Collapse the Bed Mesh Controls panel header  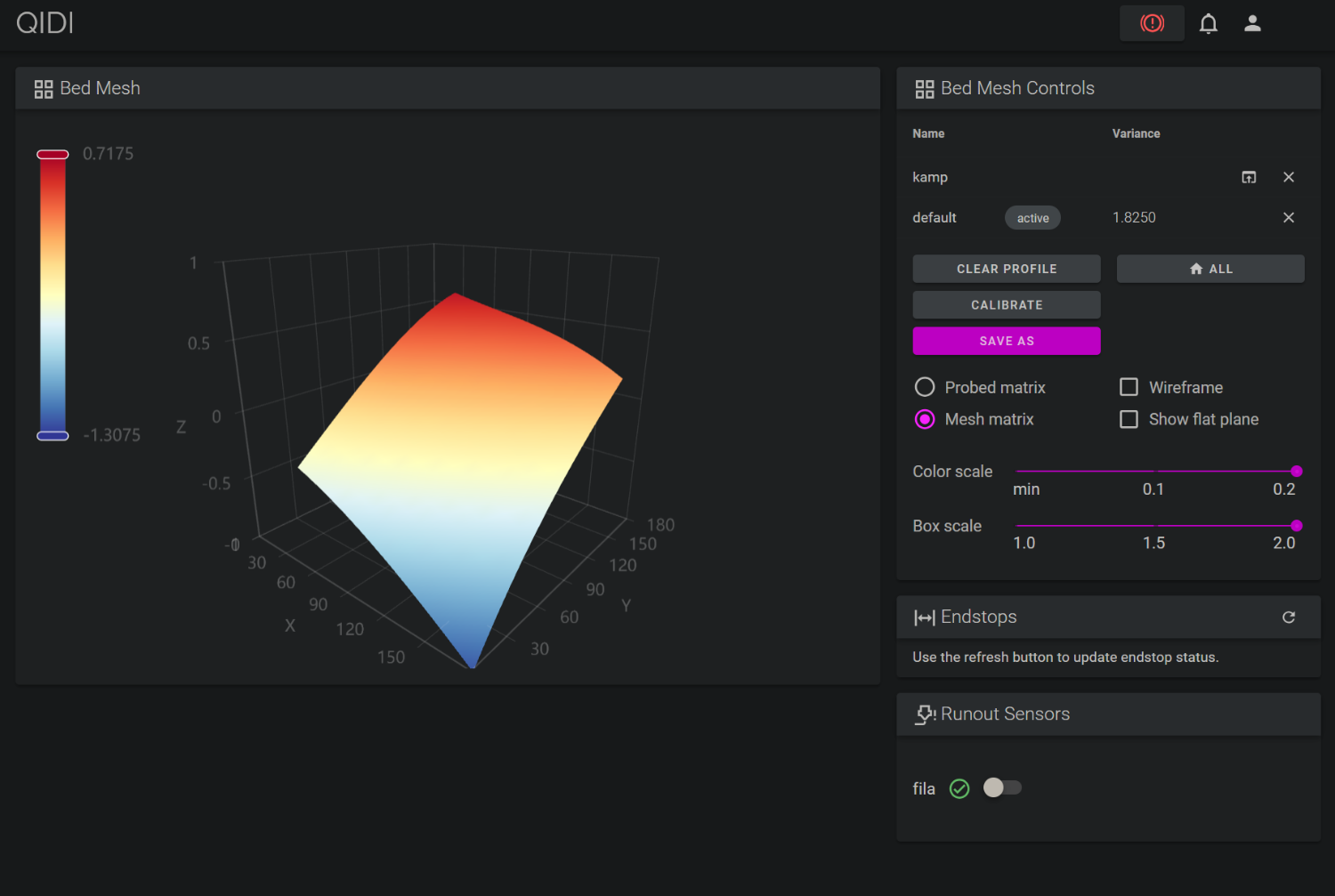point(1017,88)
